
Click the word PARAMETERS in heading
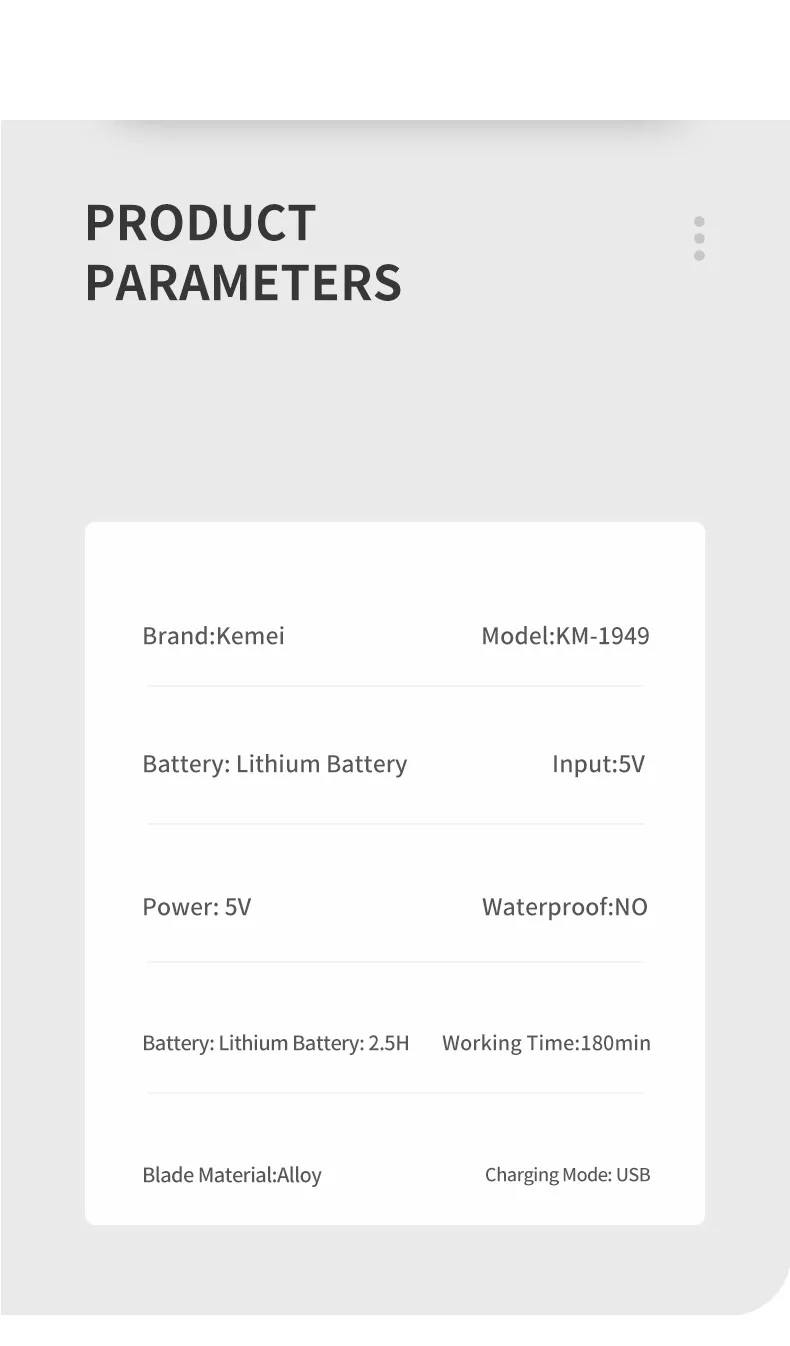pyautogui.click(x=243, y=282)
